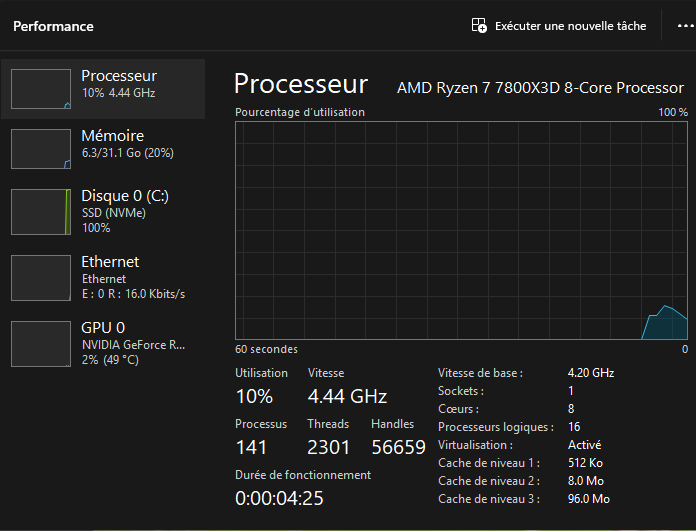The width and height of the screenshot is (696, 531).
Task: Open the Mémoire performance entry
Action: click(103, 149)
